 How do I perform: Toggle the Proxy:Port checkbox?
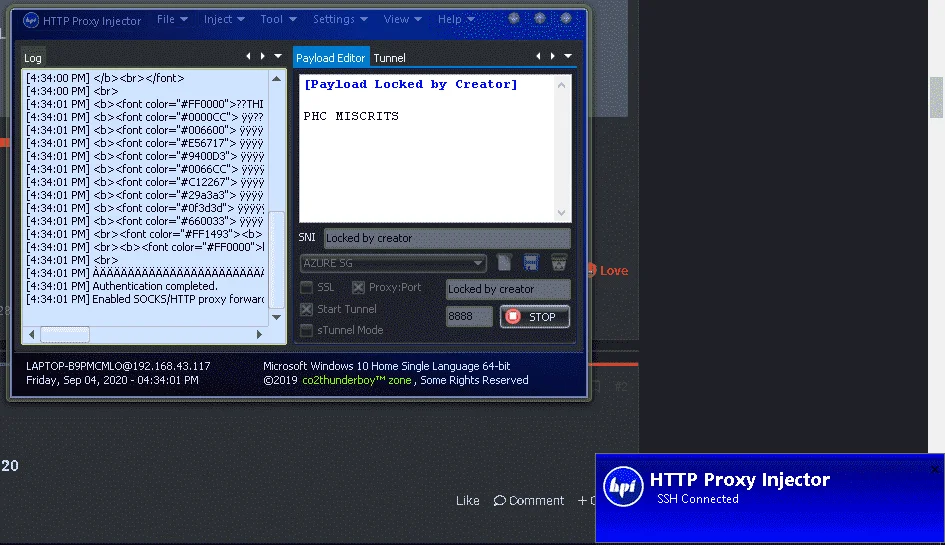358,288
